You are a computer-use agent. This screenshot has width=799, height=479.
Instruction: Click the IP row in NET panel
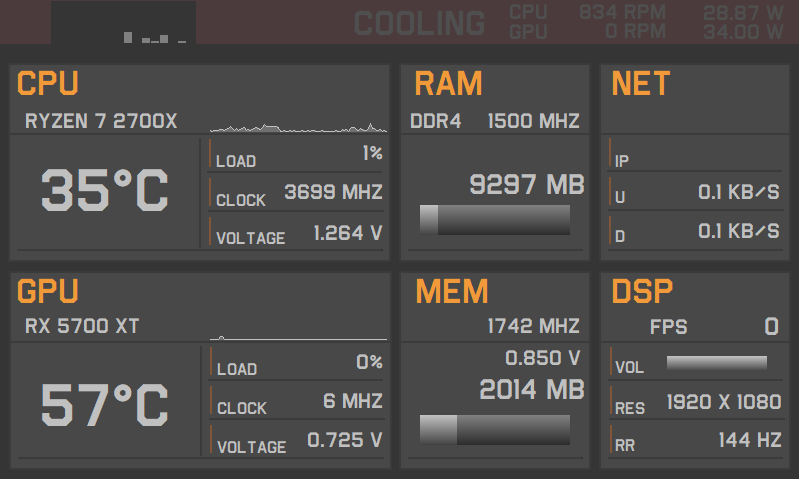pos(693,160)
